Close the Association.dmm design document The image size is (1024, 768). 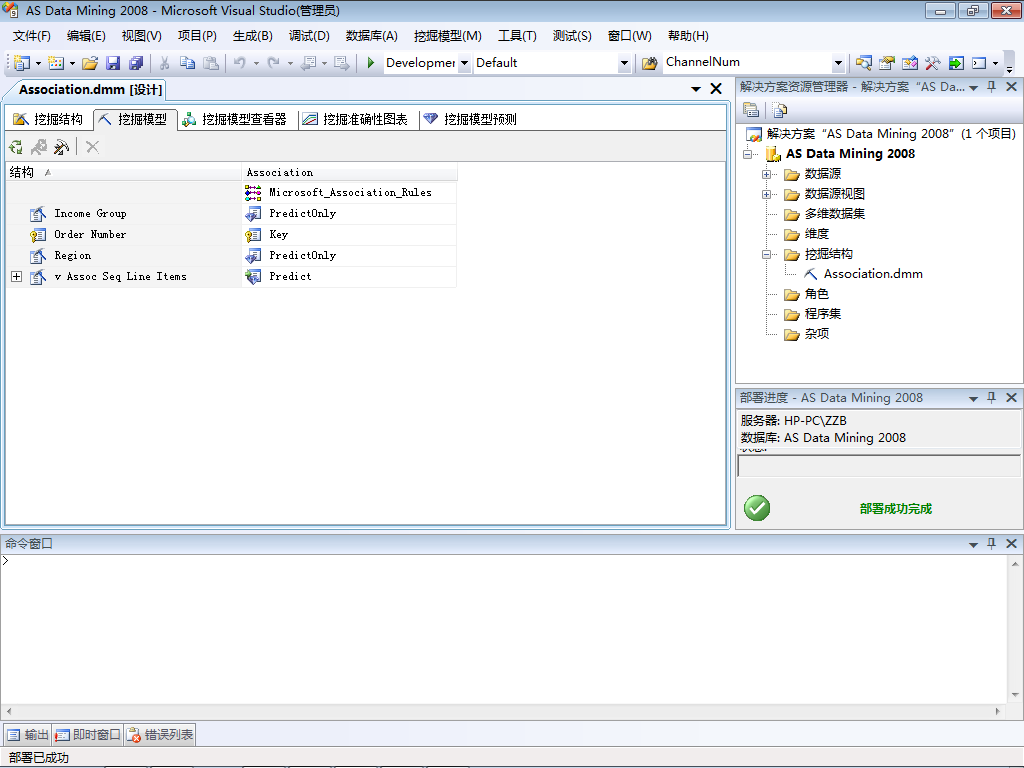click(716, 89)
